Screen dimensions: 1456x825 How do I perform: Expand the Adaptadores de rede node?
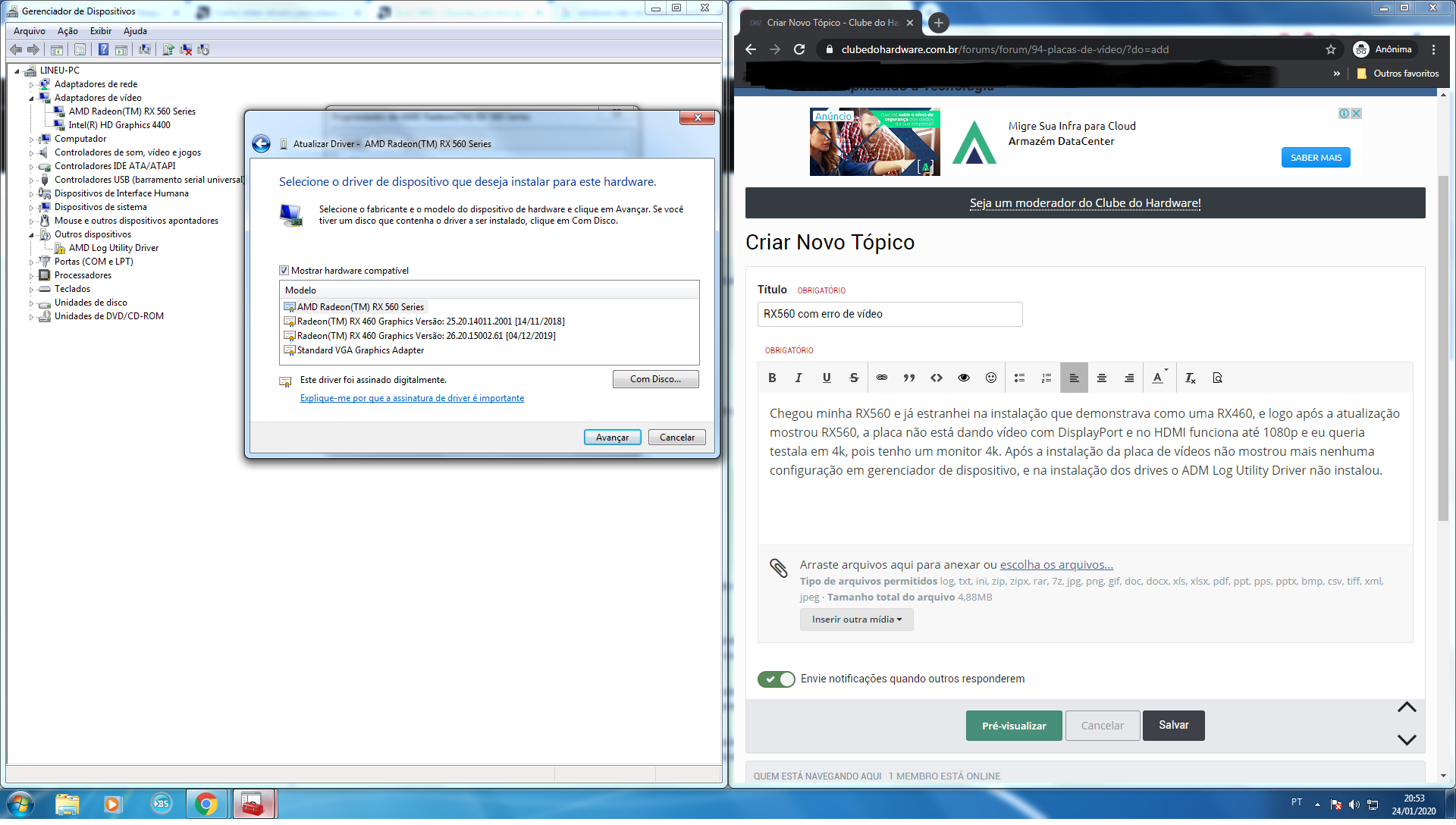pos(31,85)
